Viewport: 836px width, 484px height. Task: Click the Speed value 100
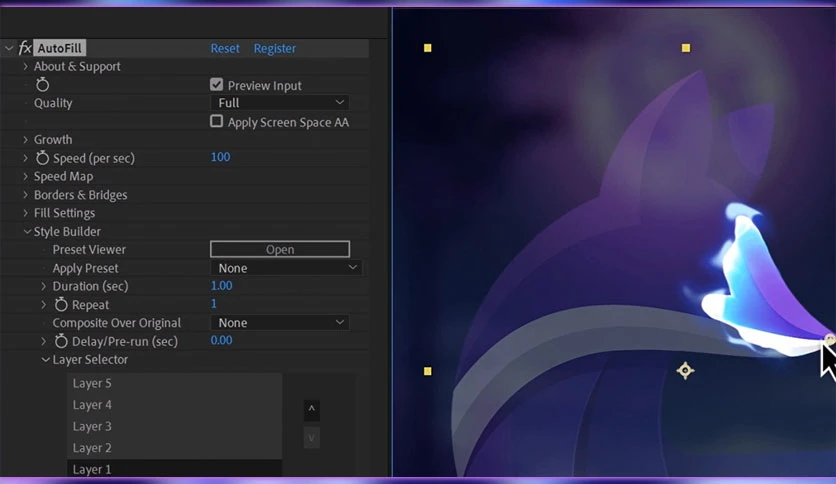(x=220, y=157)
